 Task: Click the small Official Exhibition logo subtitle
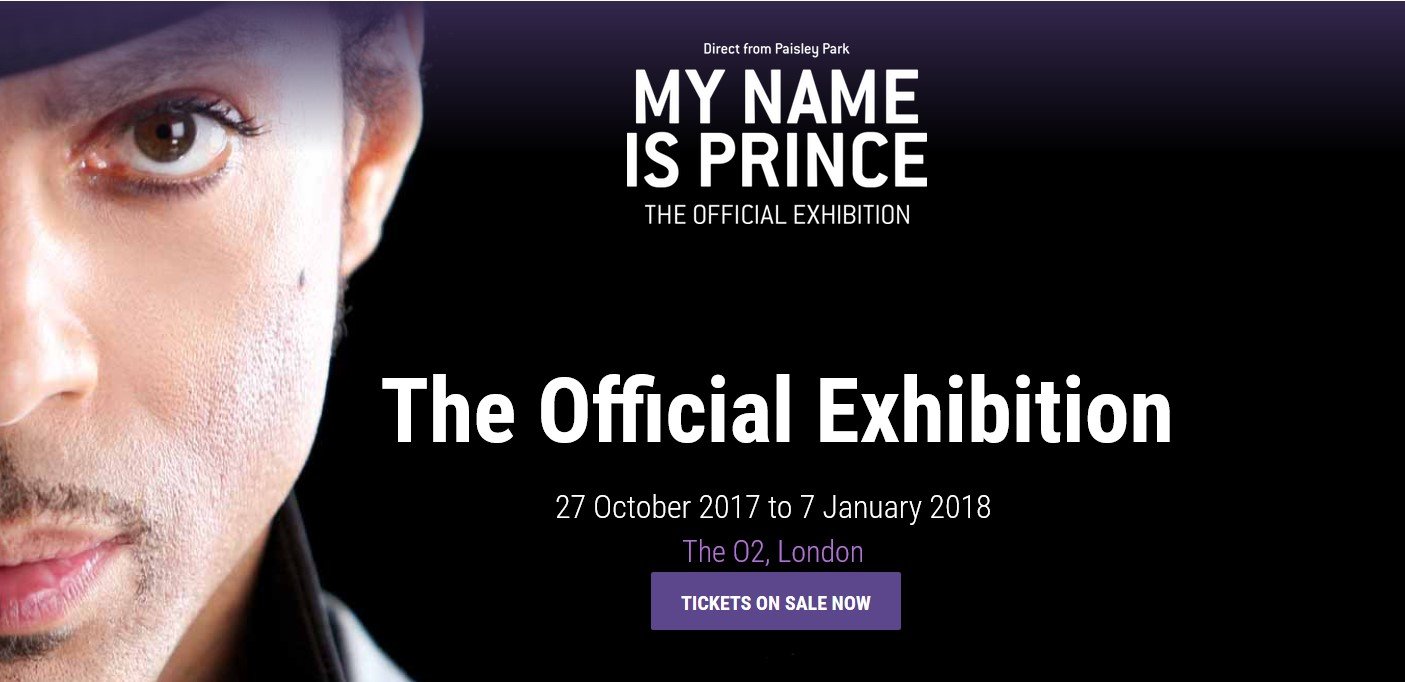pyautogui.click(x=777, y=214)
